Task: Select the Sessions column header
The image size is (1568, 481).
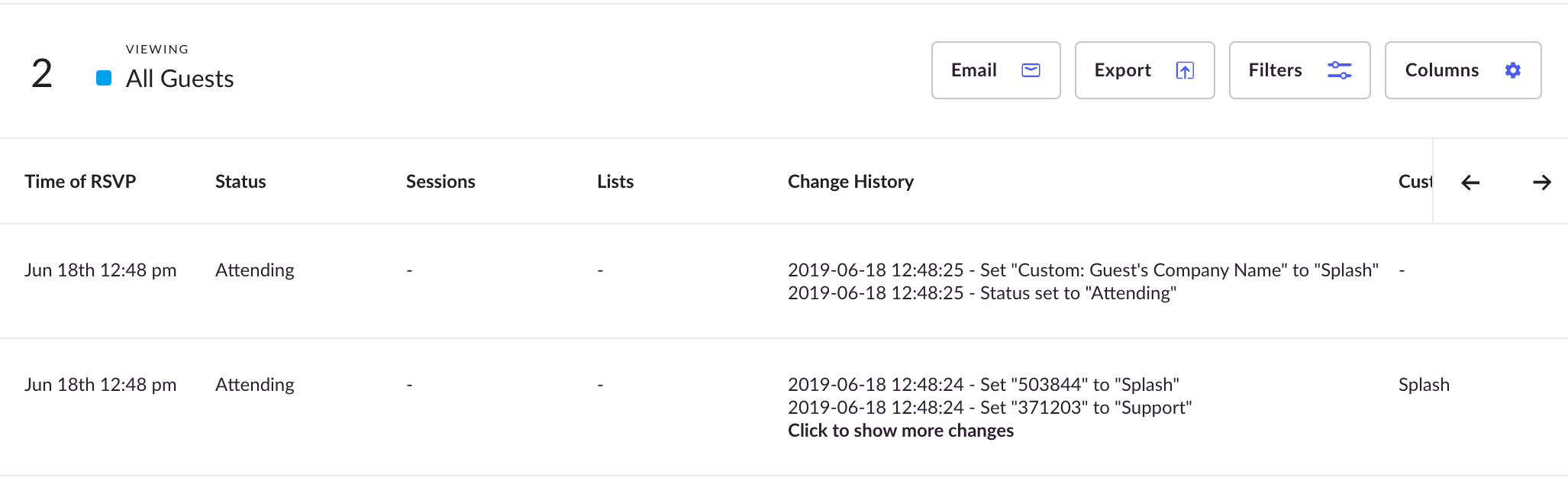Action: [x=440, y=182]
